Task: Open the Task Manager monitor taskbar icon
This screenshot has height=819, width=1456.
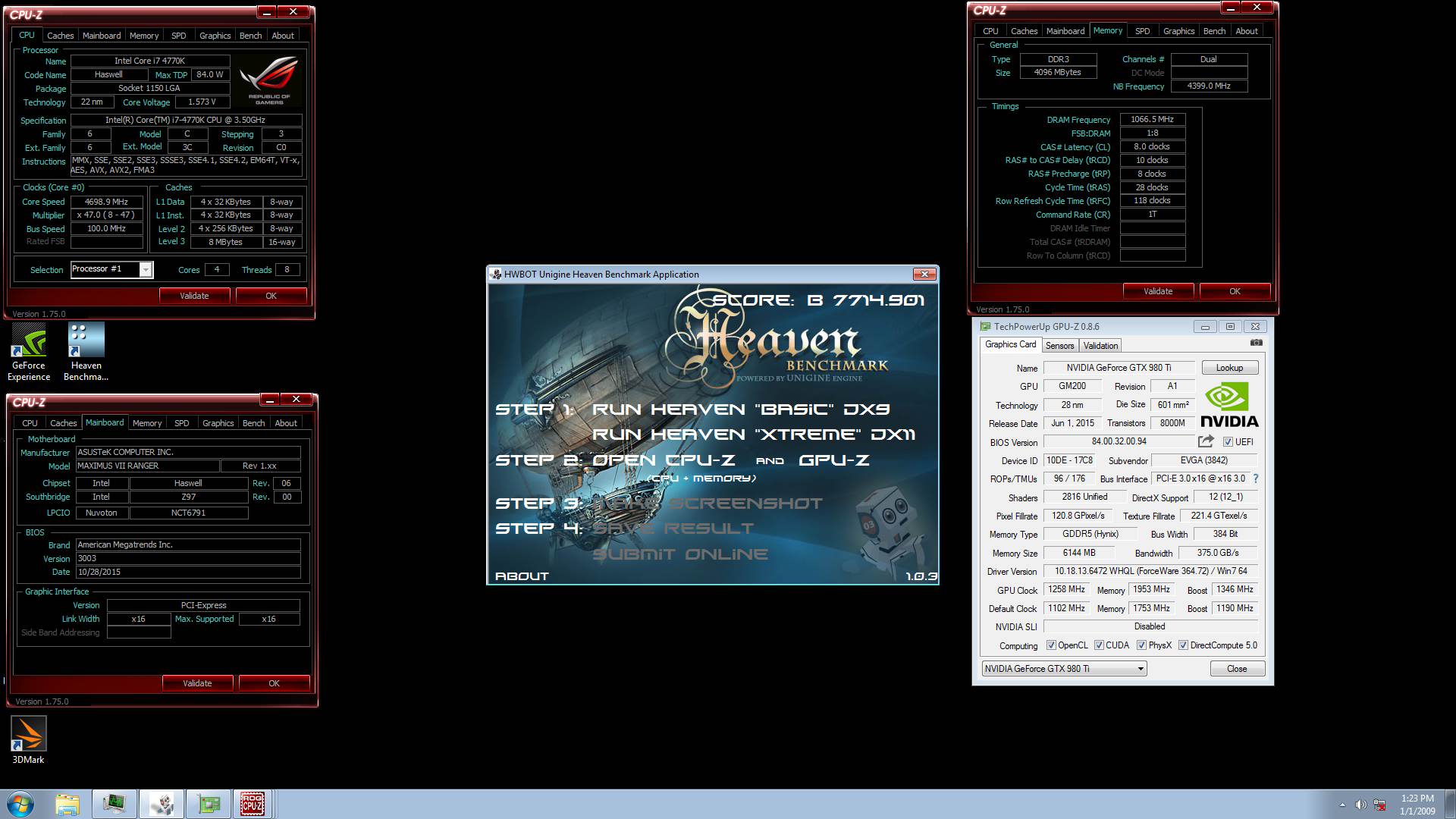Action: tap(115, 804)
